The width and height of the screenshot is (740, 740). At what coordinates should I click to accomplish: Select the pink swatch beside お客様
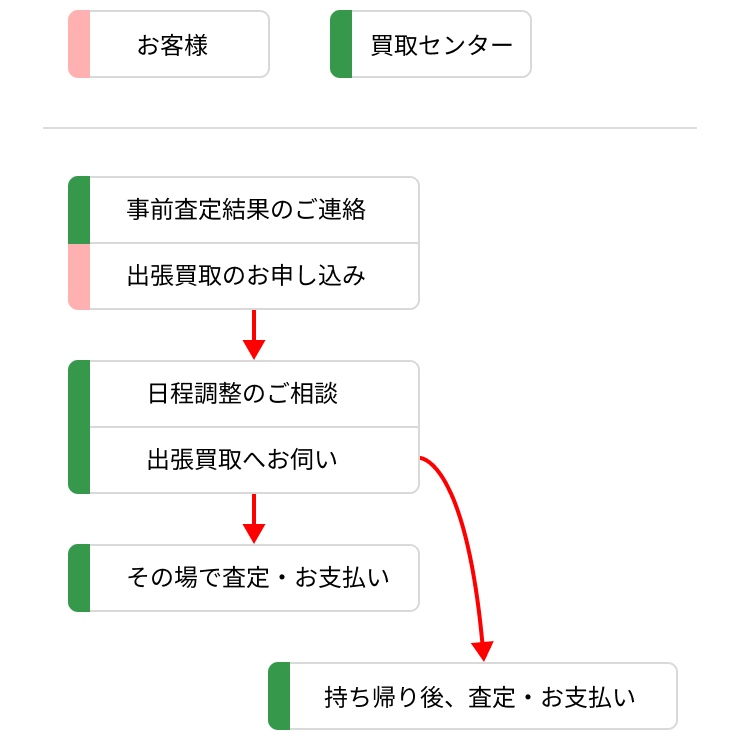79,44
